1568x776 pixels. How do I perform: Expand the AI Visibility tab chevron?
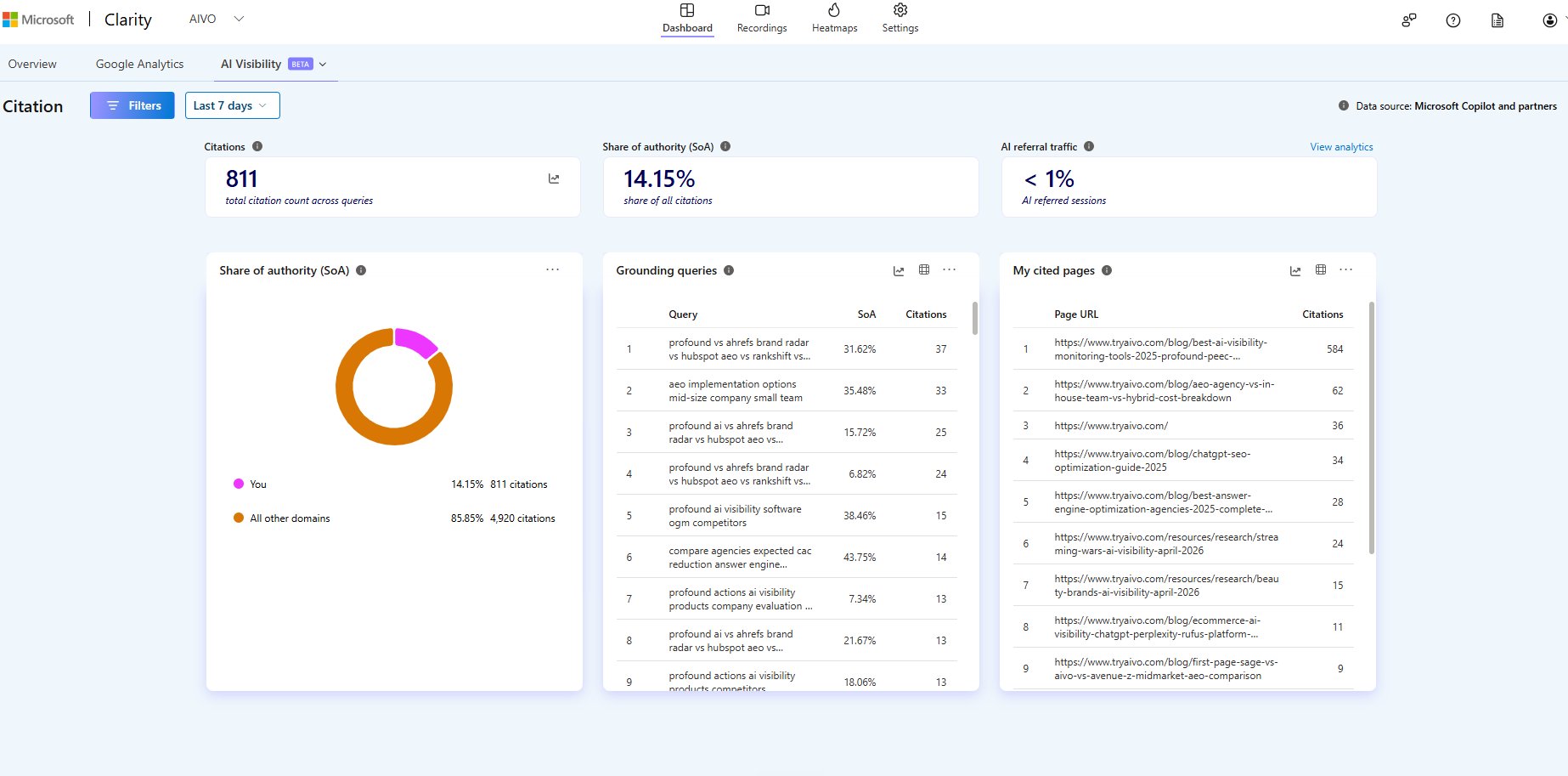point(323,64)
